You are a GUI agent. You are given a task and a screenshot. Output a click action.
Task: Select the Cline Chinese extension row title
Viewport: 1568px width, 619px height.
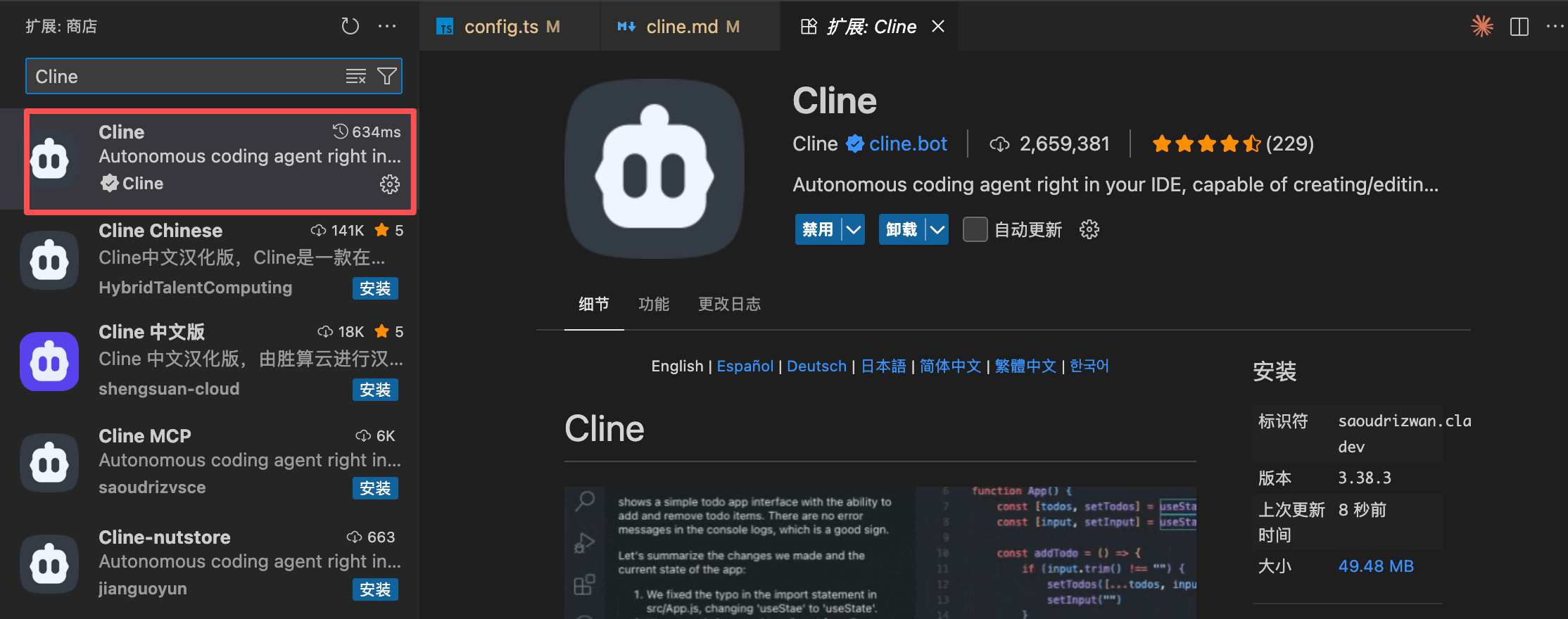(x=160, y=231)
